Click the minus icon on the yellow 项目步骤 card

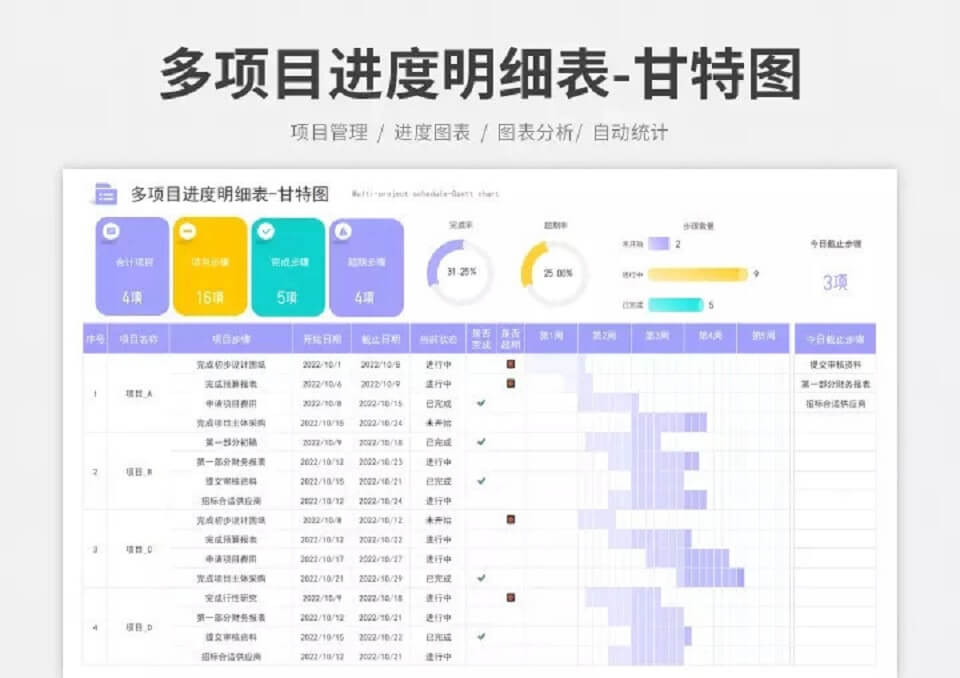(187, 231)
